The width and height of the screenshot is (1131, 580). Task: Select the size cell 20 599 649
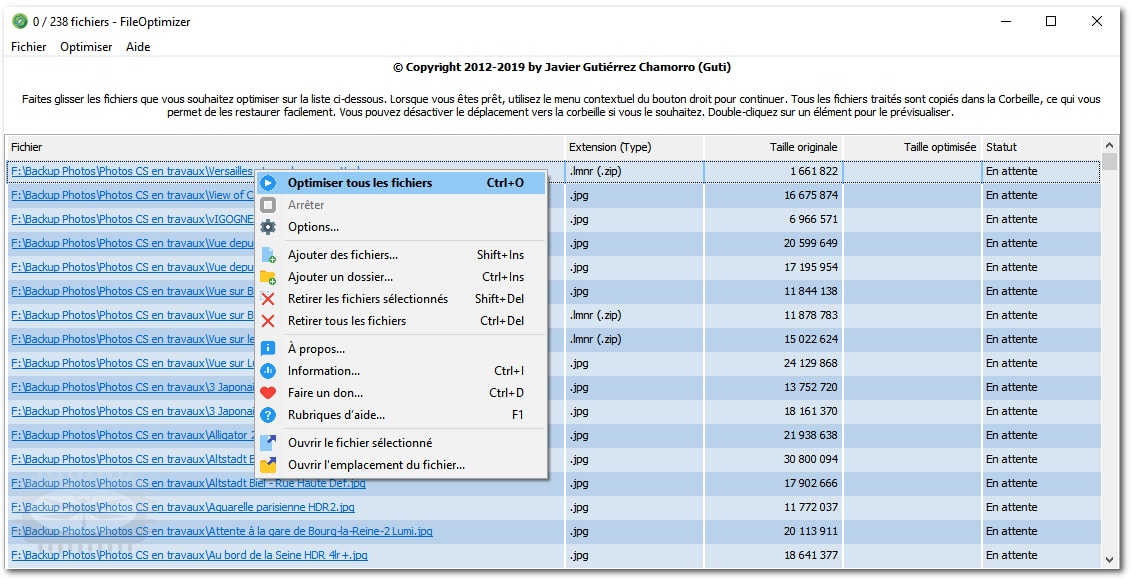point(773,243)
